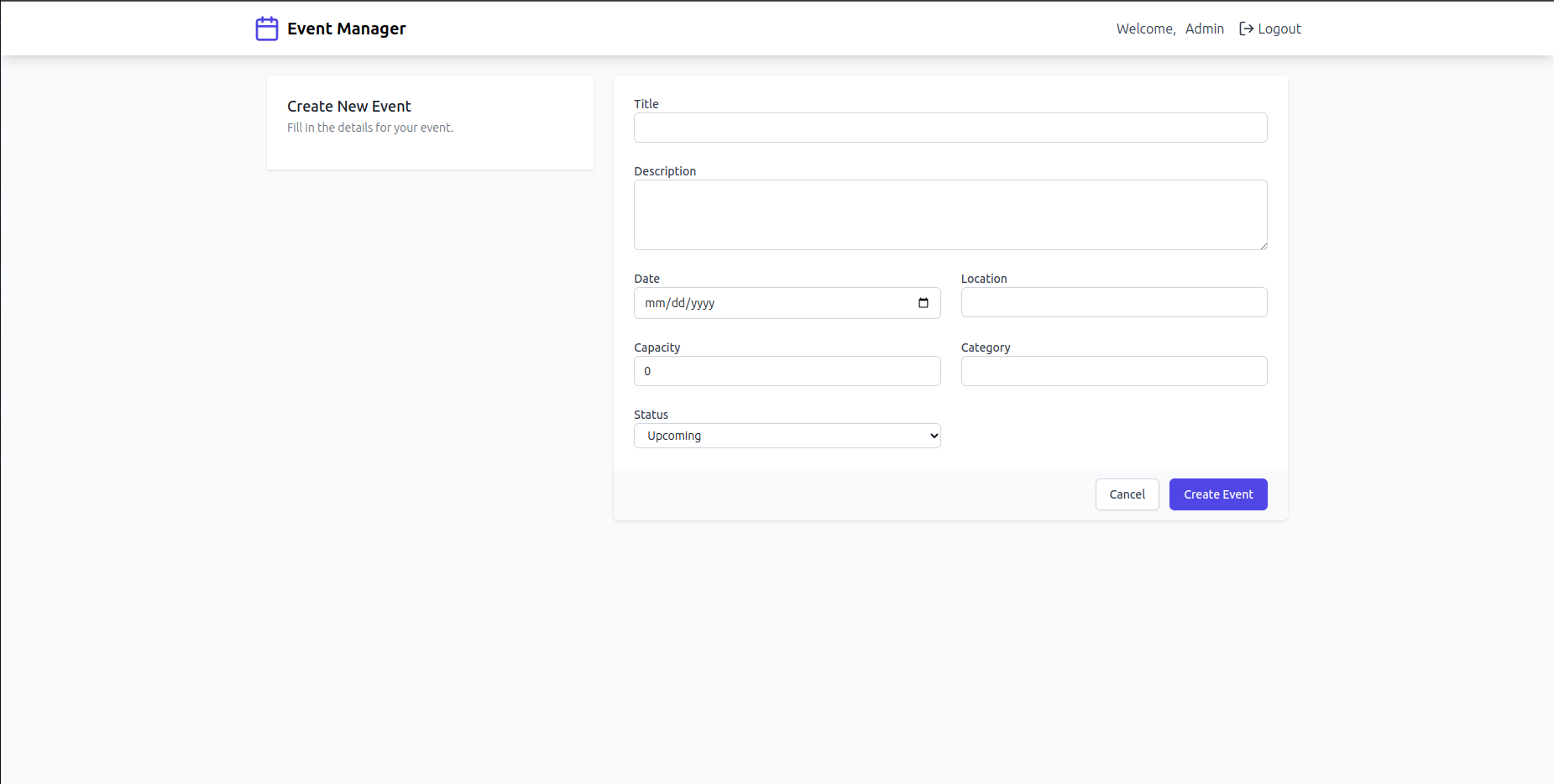This screenshot has height=784, width=1554.
Task: Click the Date field label
Action: pyautogui.click(x=646, y=279)
